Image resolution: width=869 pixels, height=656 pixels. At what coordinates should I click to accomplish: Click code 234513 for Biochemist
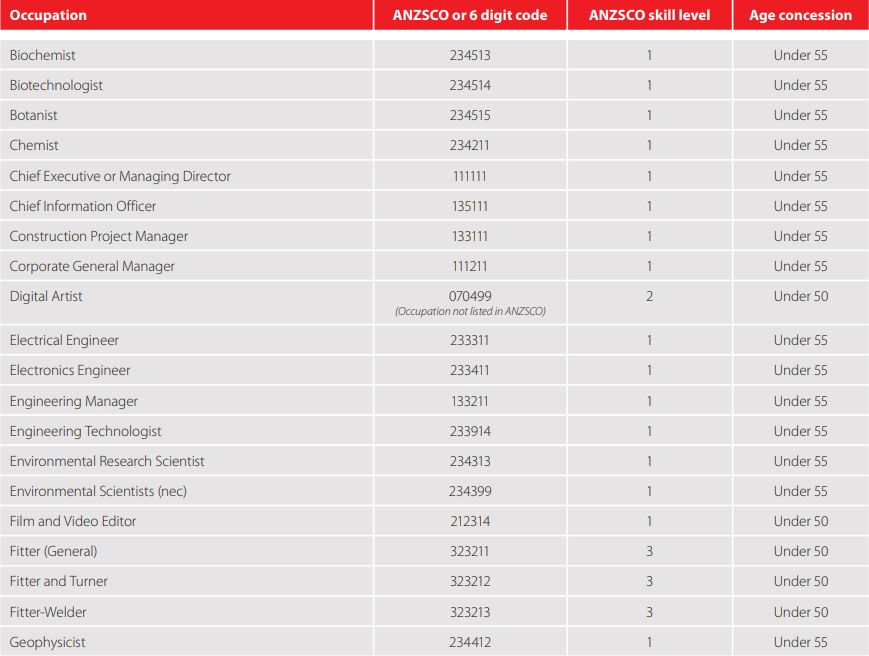pos(470,55)
